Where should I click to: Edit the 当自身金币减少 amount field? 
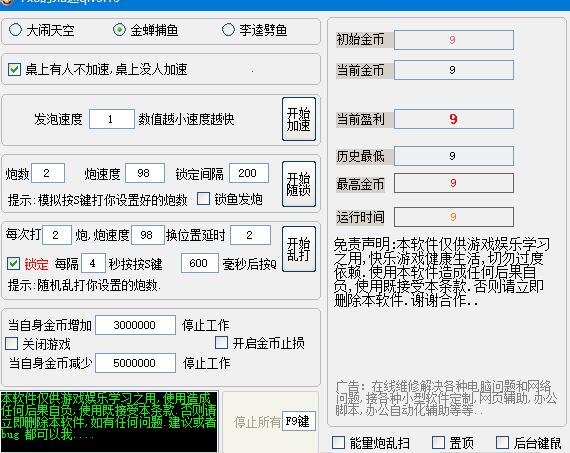click(135, 363)
